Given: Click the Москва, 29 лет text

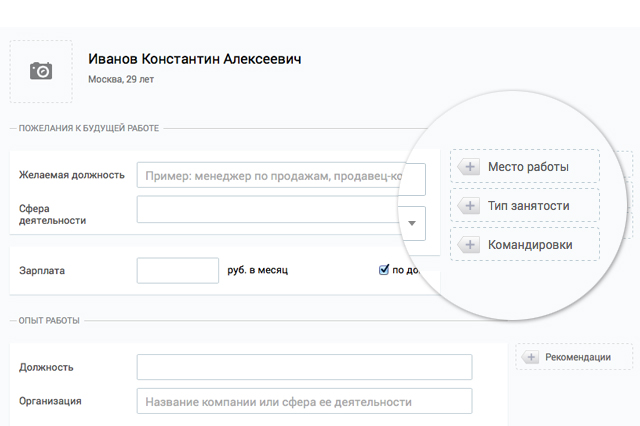Looking at the screenshot, I should pos(119,79).
